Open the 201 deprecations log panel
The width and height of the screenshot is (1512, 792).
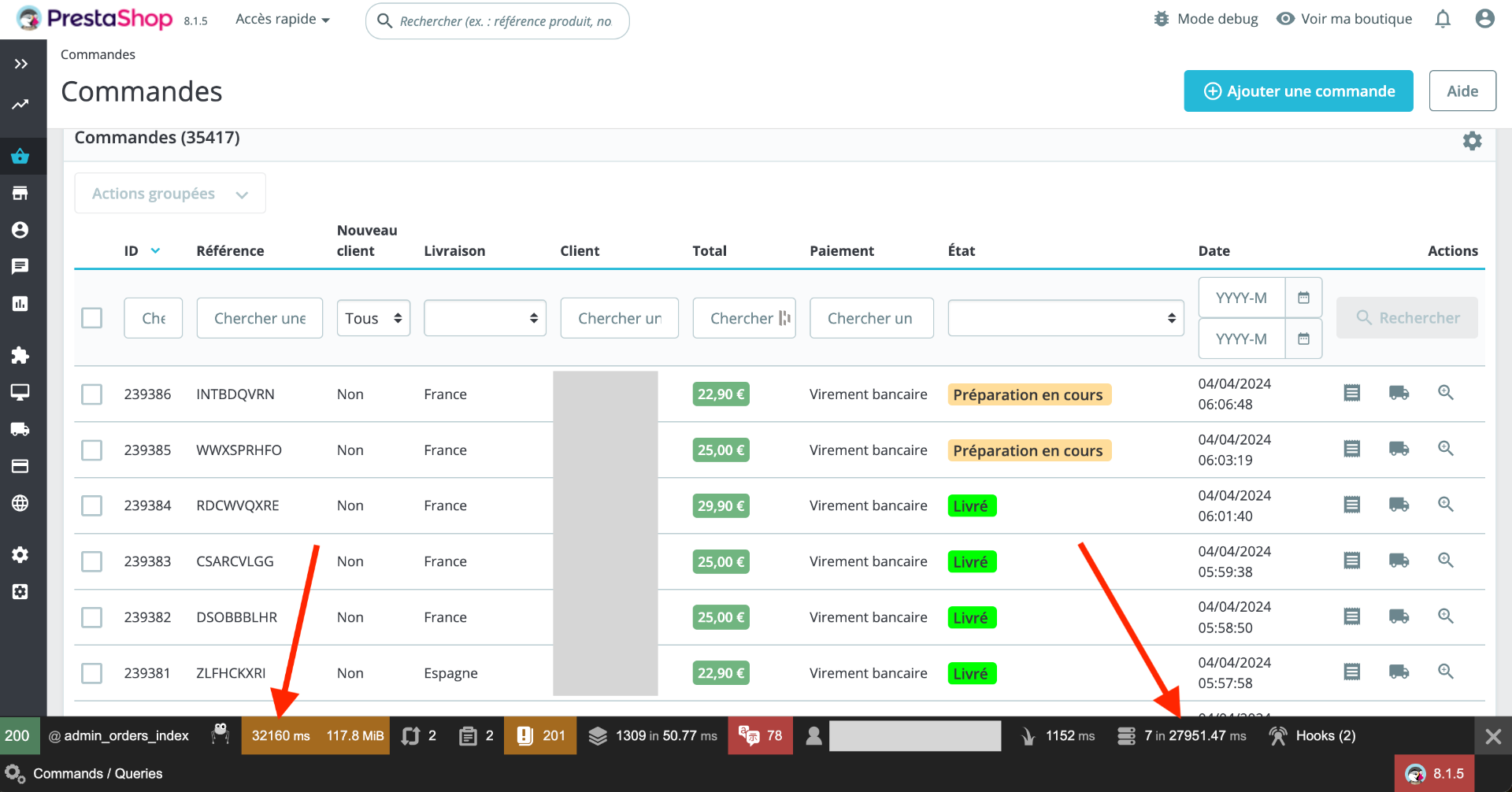tap(540, 736)
